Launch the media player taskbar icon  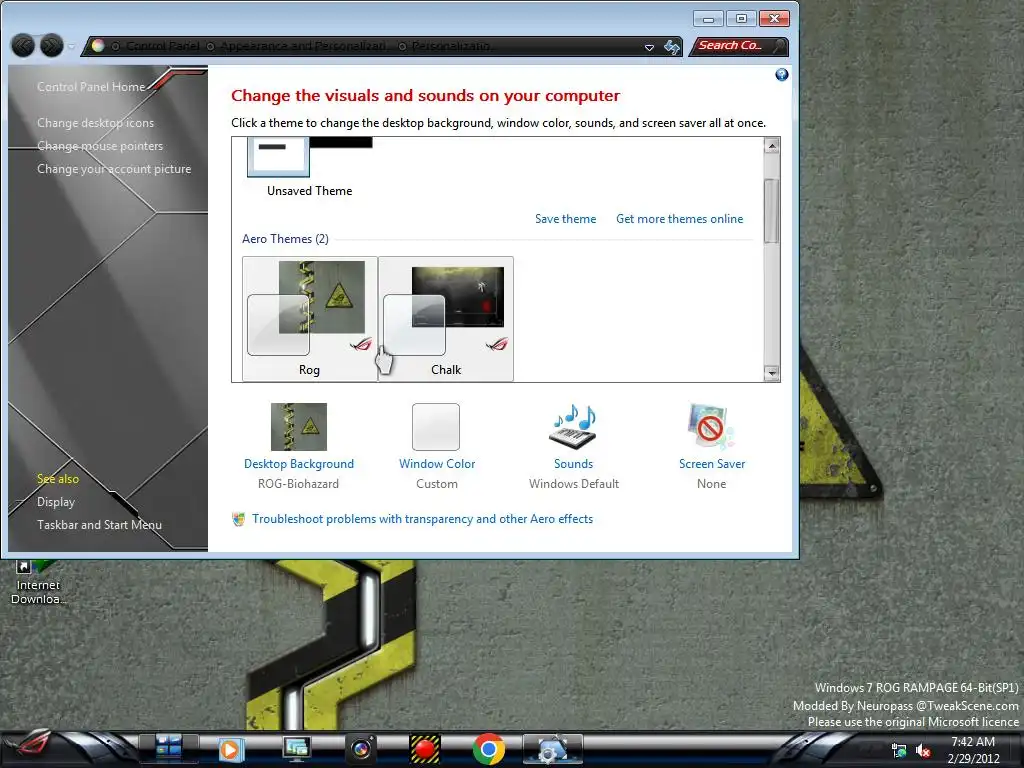[230, 748]
